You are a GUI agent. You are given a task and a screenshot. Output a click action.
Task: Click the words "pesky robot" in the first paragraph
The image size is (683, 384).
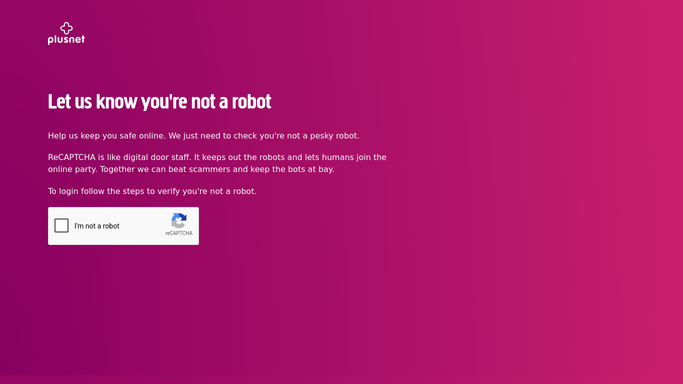[335, 136]
